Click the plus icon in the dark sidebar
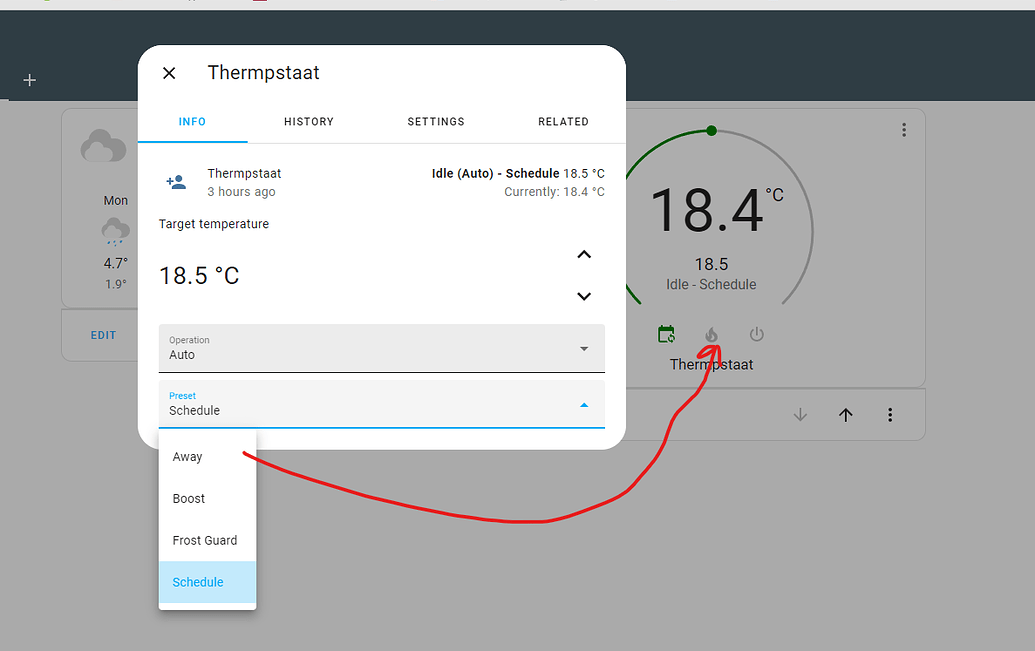The image size is (1035, 651). (29, 80)
